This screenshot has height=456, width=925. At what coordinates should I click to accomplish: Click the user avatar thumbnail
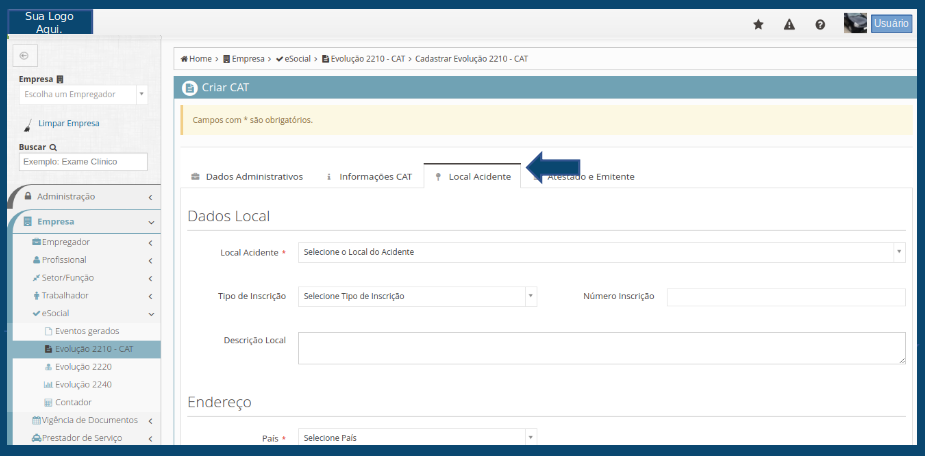[x=855, y=23]
